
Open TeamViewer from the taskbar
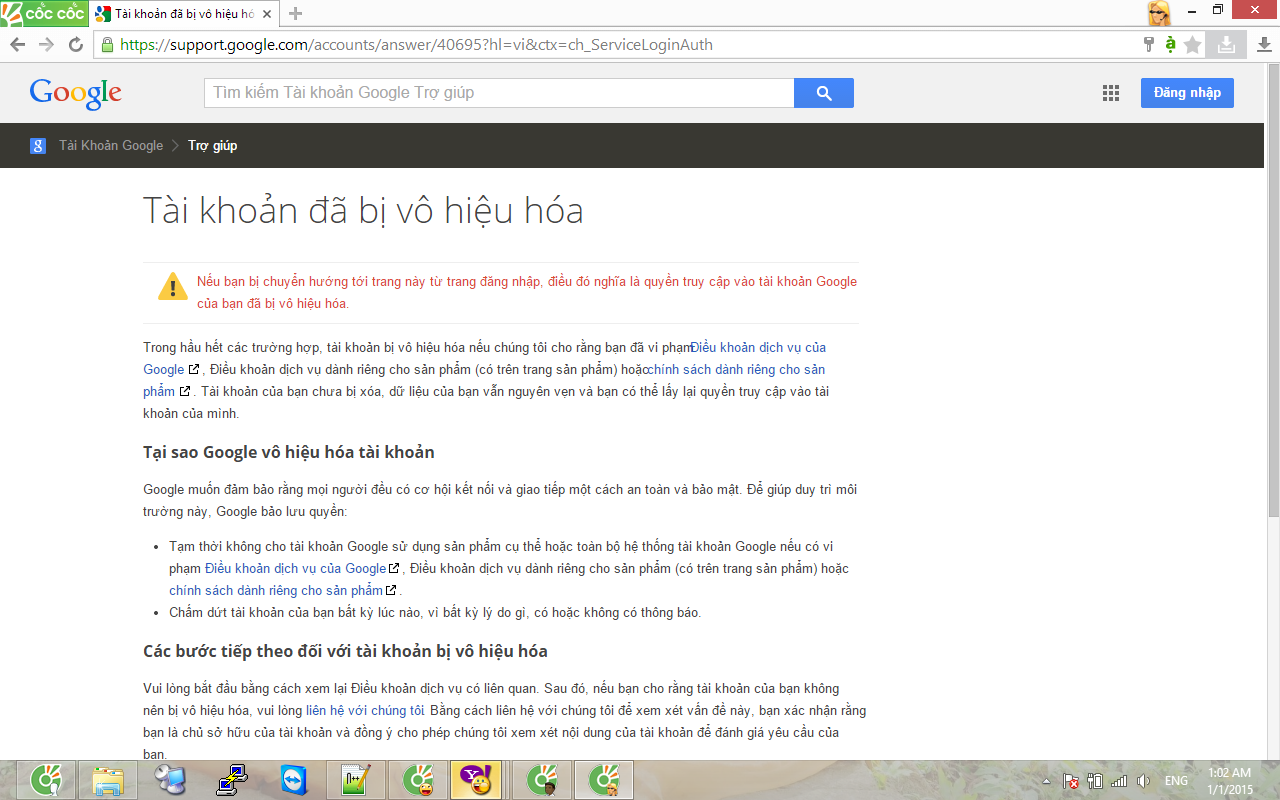(x=295, y=780)
